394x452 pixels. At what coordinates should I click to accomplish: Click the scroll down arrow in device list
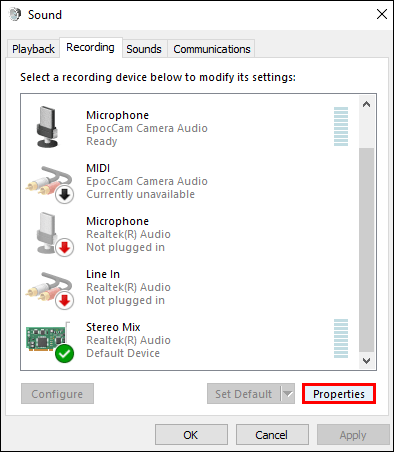point(366,361)
